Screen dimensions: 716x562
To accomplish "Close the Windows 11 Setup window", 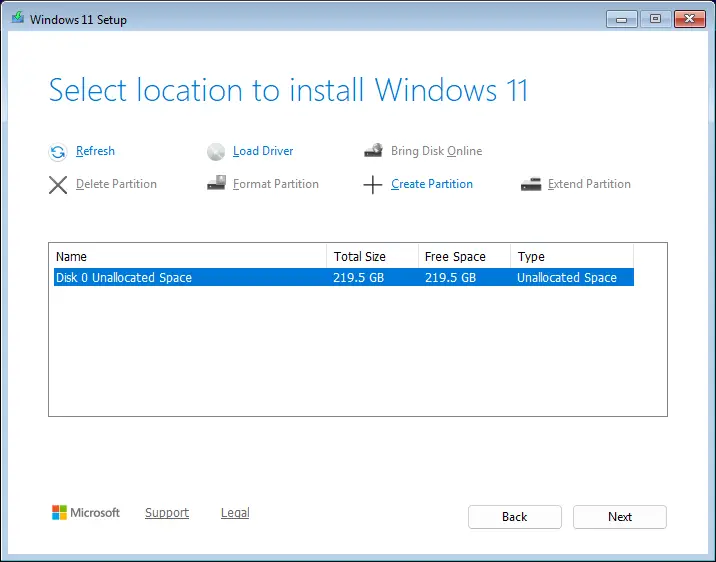I will point(690,19).
